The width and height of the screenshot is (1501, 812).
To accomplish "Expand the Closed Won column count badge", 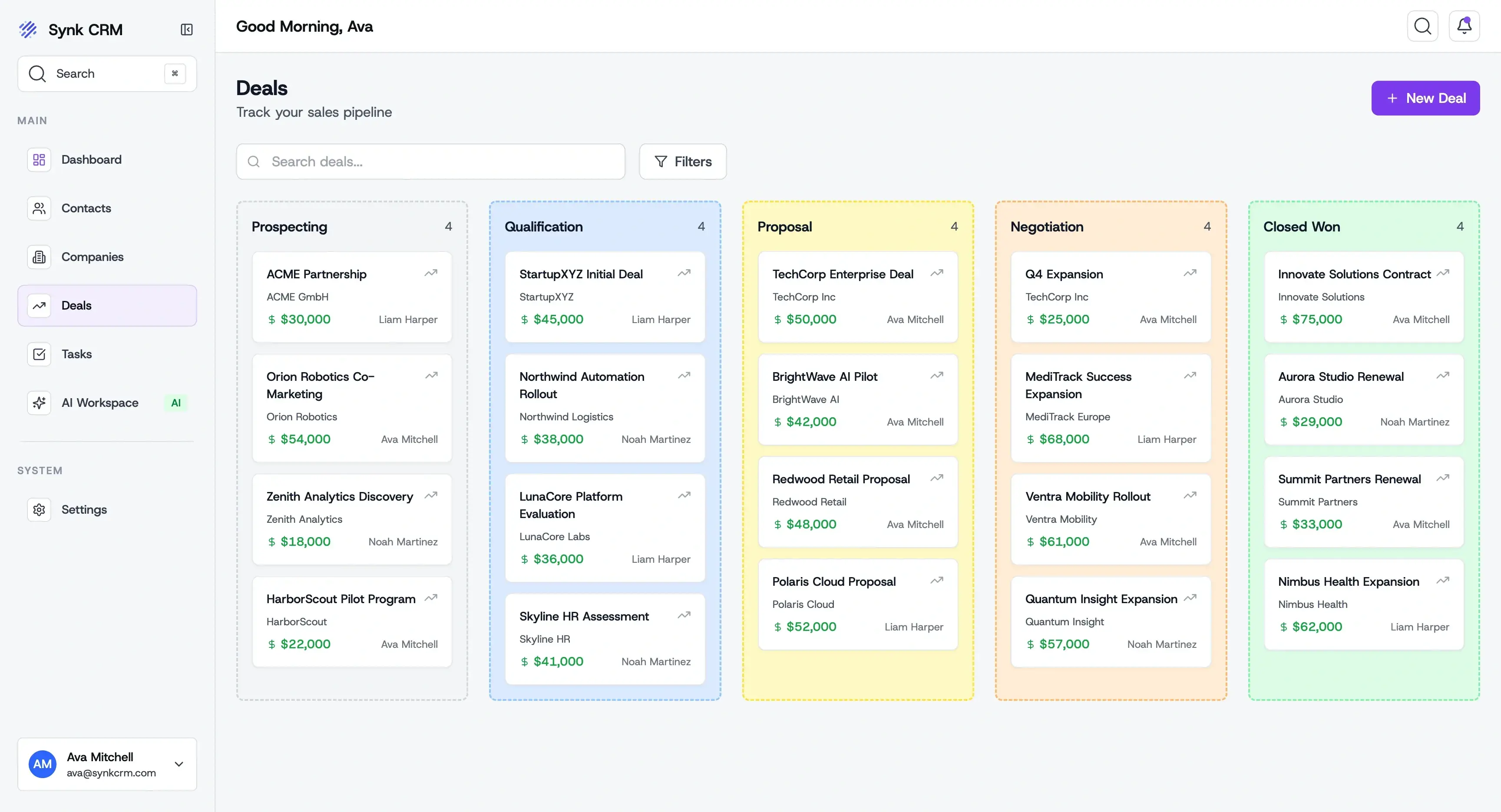I will tap(1460, 226).
